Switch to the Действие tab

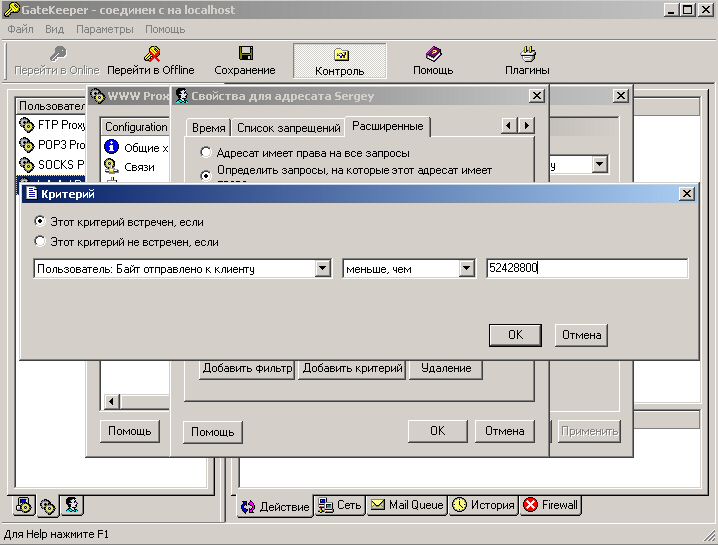click(275, 506)
